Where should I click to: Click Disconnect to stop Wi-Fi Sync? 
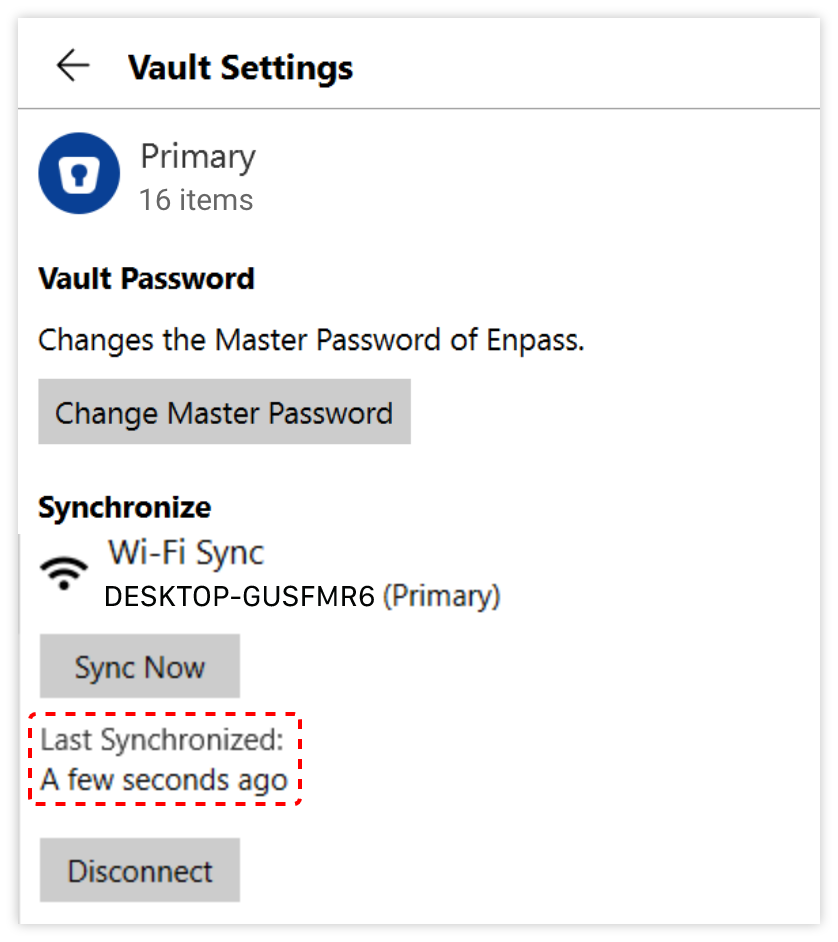tap(139, 870)
